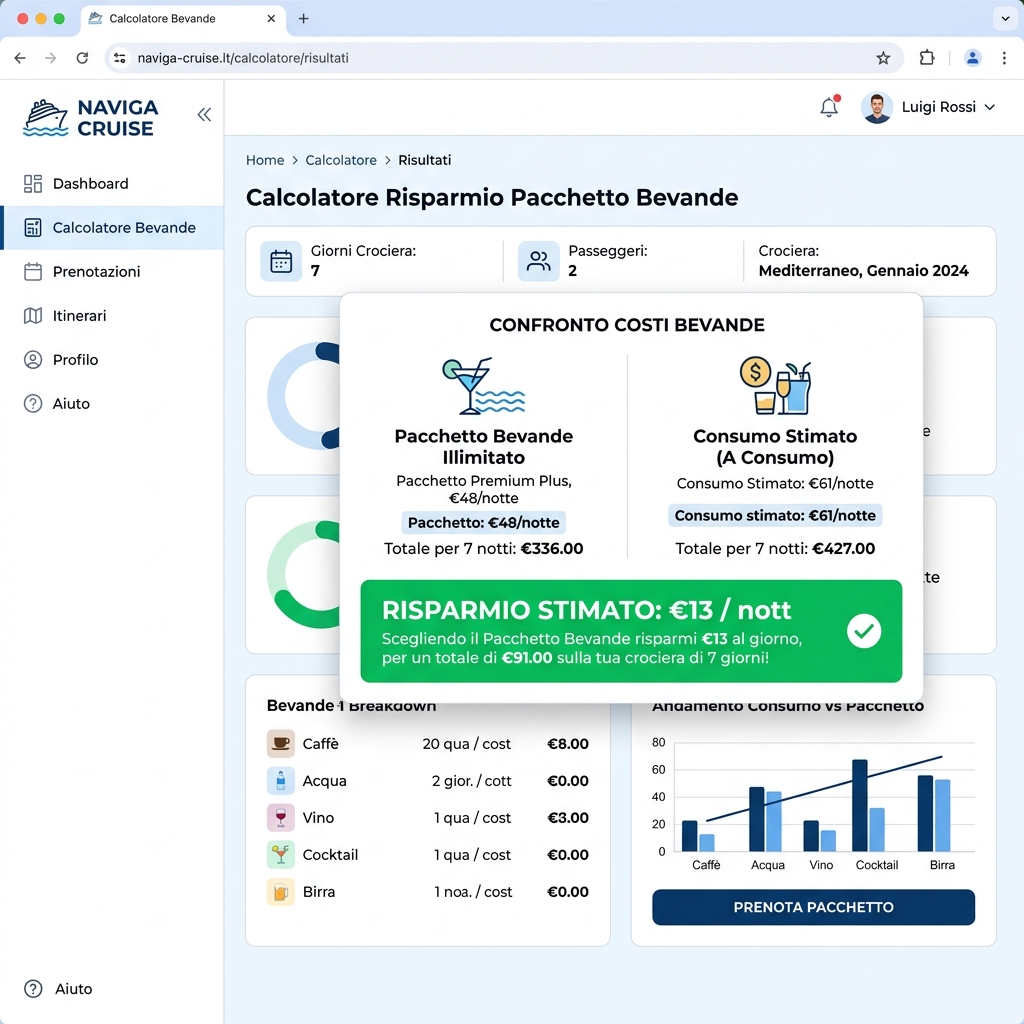The height and width of the screenshot is (1024, 1024).
Task: Click the browser address bar URL
Action: pos(243,58)
